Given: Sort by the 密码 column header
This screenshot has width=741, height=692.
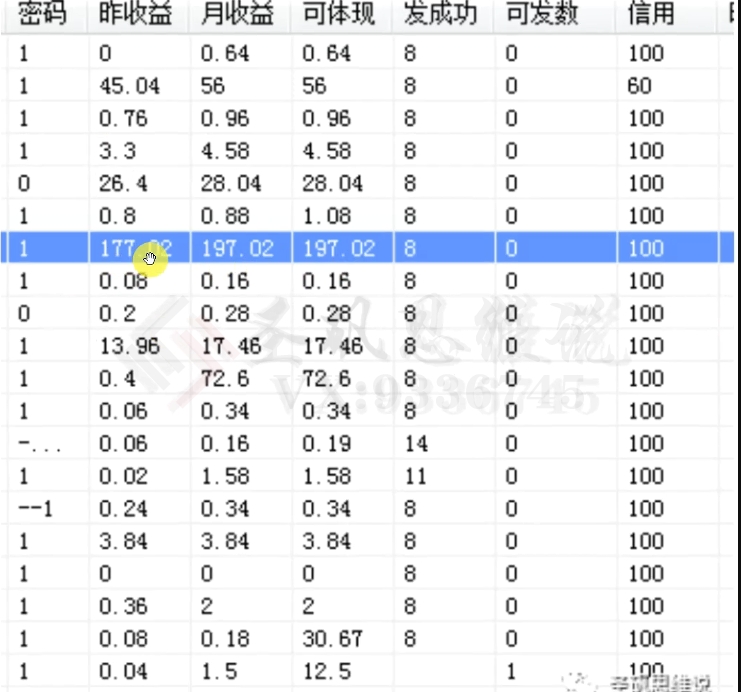Looking at the screenshot, I should pyautogui.click(x=42, y=15).
